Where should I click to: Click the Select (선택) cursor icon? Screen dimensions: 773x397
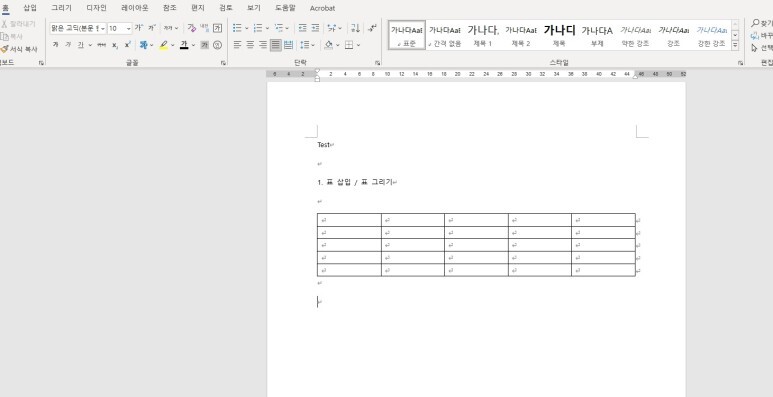tap(754, 48)
